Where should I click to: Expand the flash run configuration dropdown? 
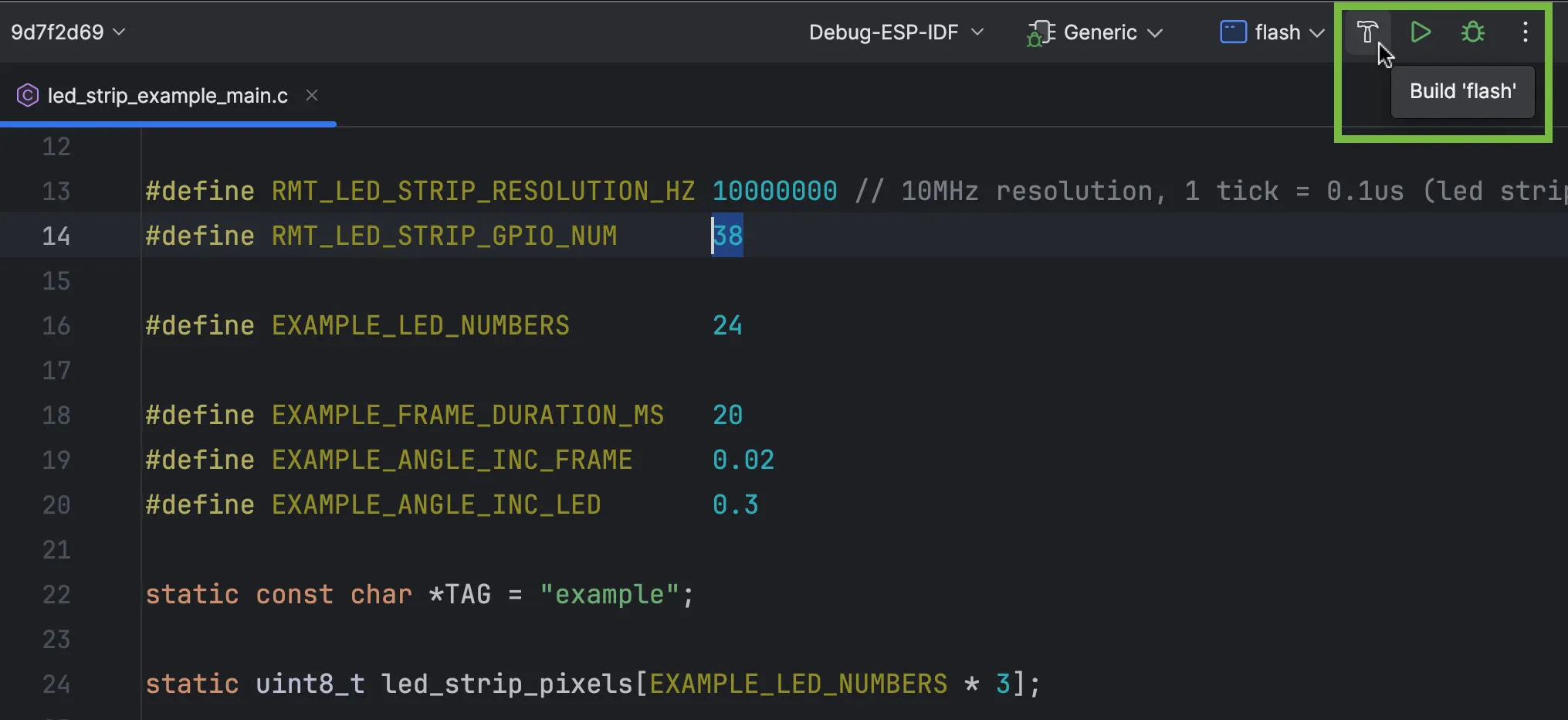1289,32
